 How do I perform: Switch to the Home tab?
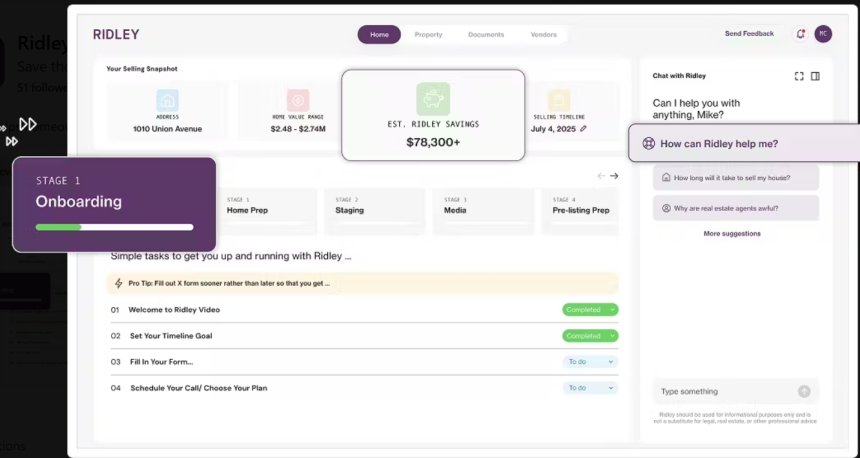point(379,35)
